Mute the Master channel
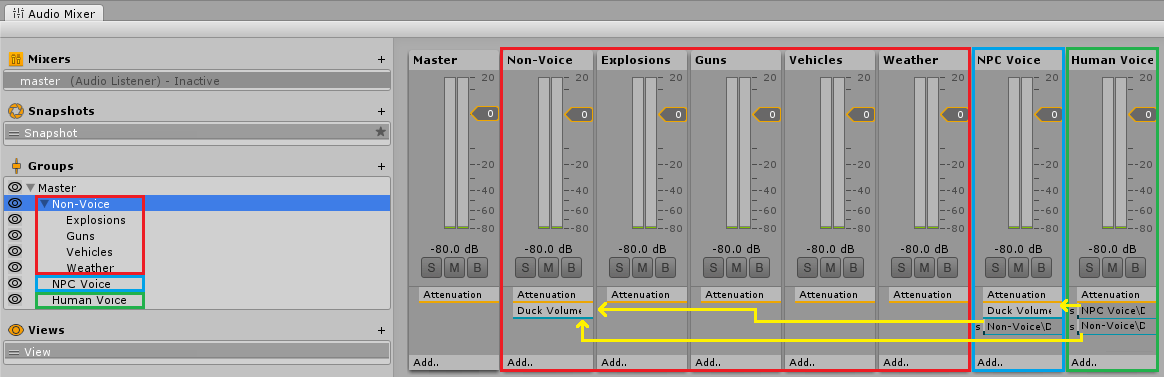Image resolution: width=1164 pixels, height=377 pixels. point(454,267)
